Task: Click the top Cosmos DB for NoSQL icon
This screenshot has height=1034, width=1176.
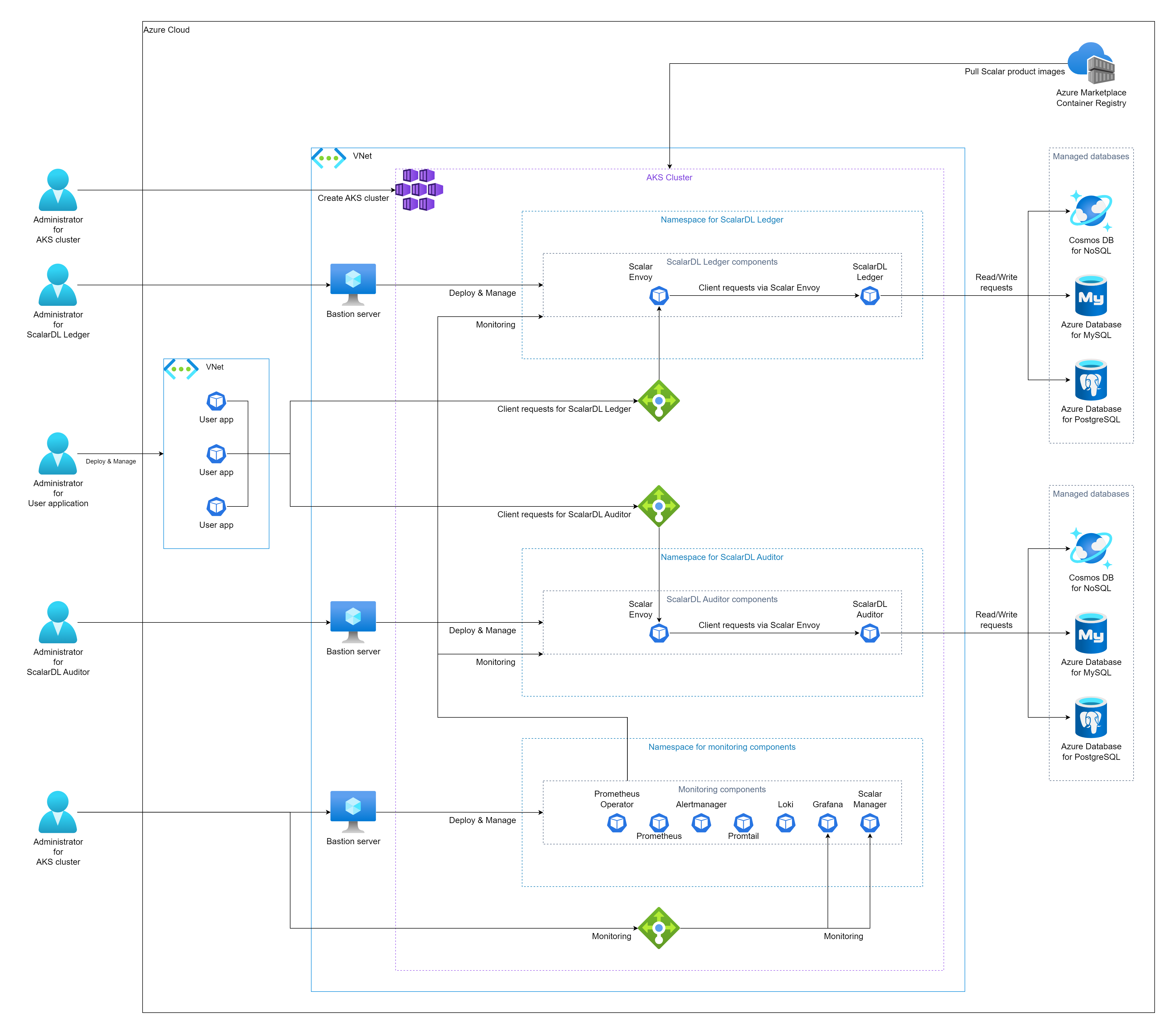Action: point(1091,211)
